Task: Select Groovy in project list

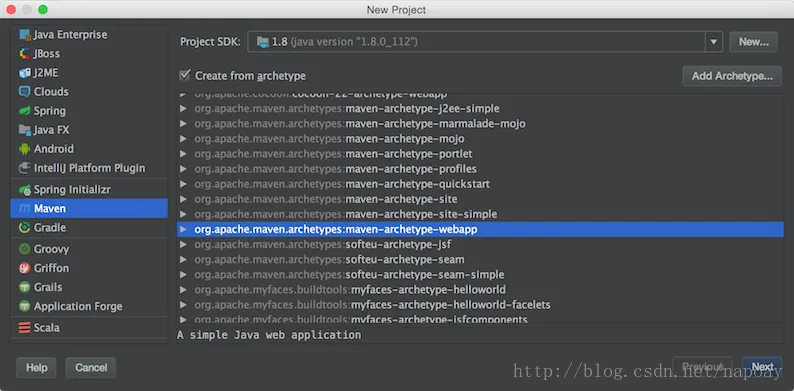Action: click(89, 249)
